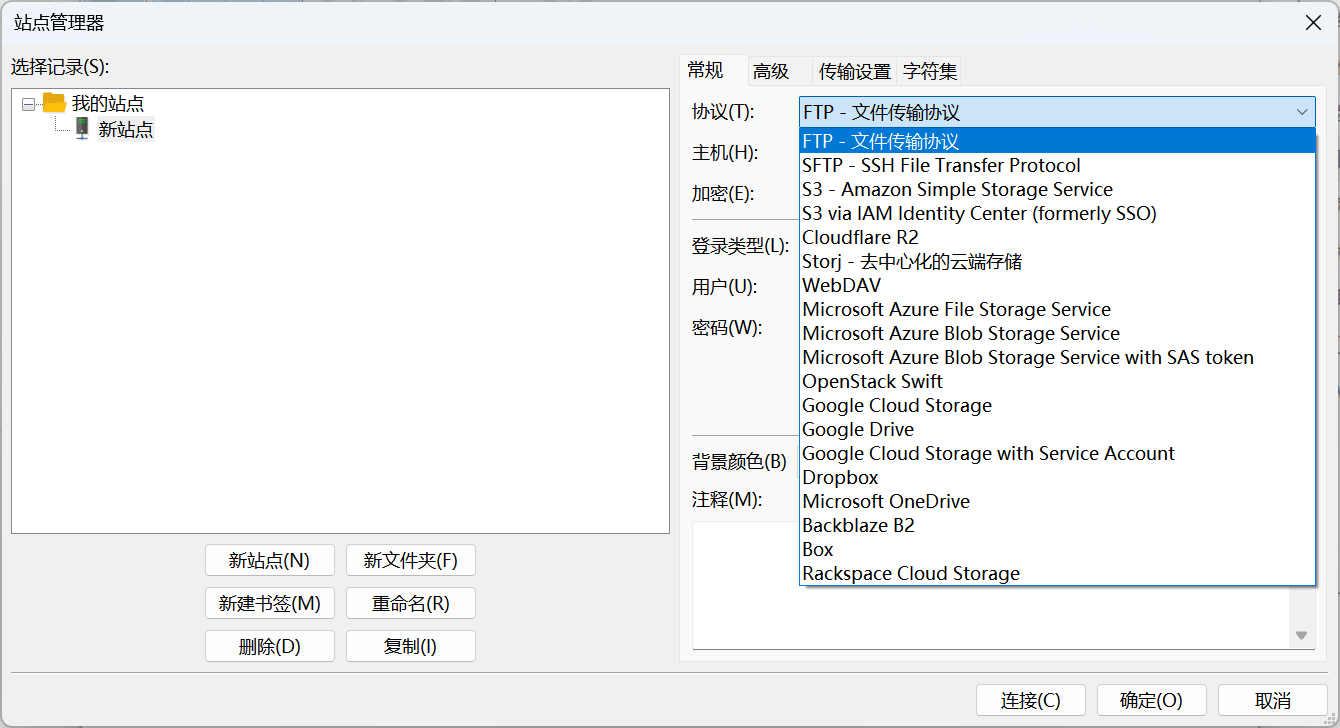Choose S3 via IAM Identity Center option

(x=1057, y=213)
